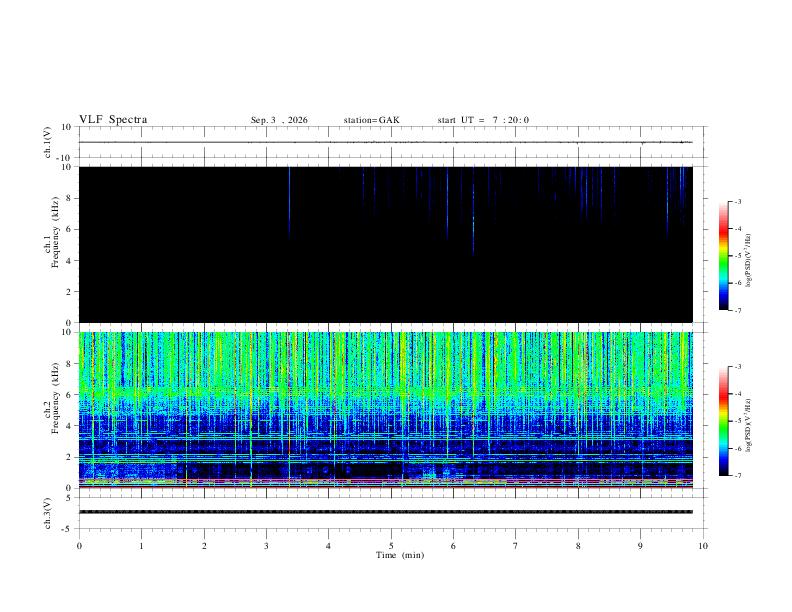The image size is (792, 612).
Task: Click the -3 label on ch.1 color bar
Action: tap(737, 201)
